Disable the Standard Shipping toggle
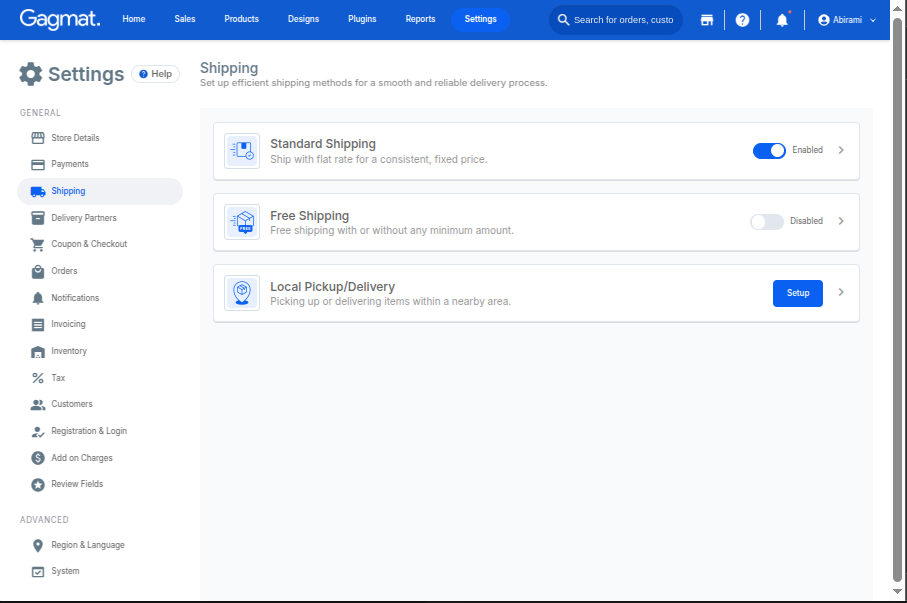 point(769,151)
